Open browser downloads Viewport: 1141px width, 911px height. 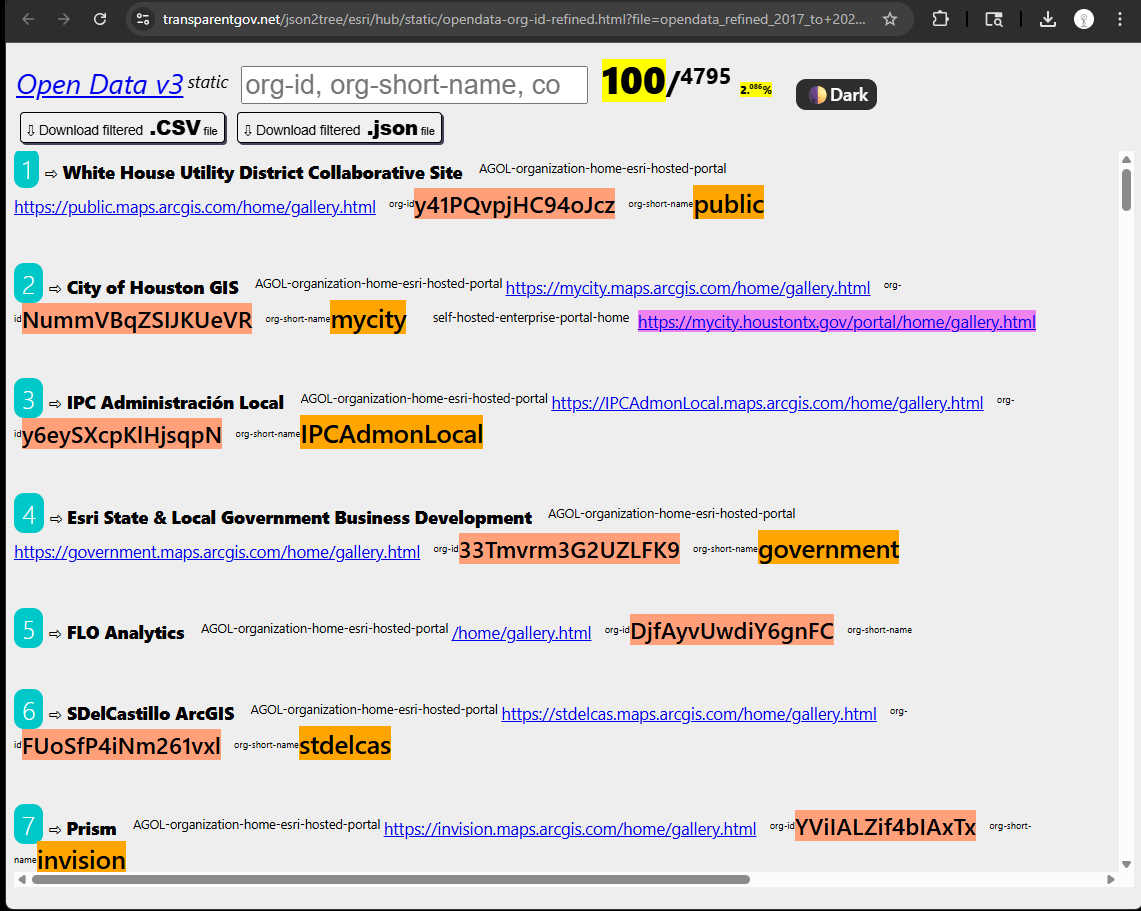pos(1047,20)
